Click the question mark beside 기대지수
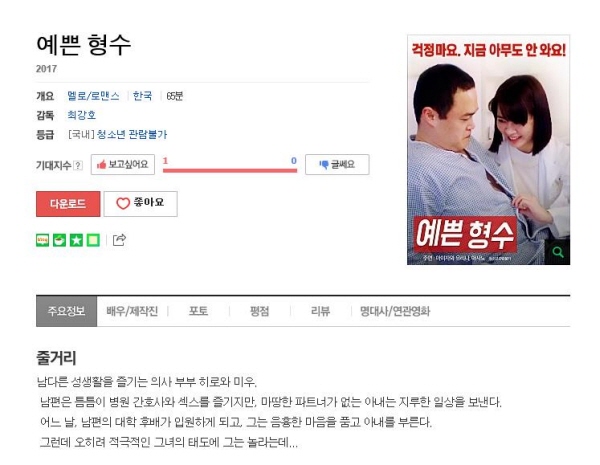The height and width of the screenshot is (465, 600). tap(78, 165)
